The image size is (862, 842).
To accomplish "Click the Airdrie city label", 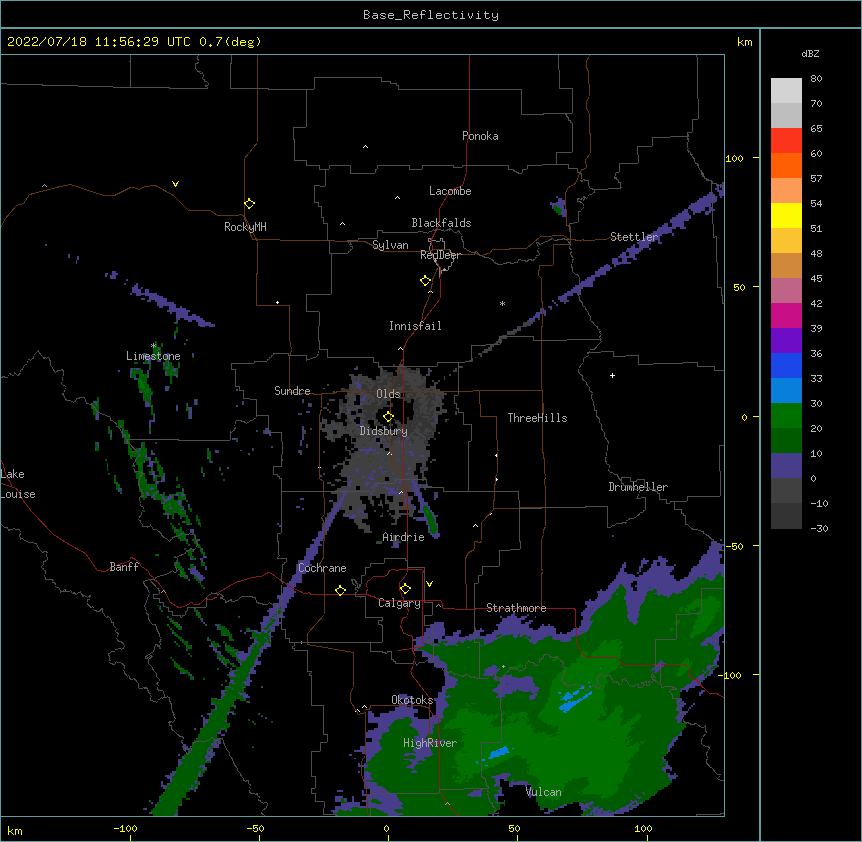I will (403, 537).
